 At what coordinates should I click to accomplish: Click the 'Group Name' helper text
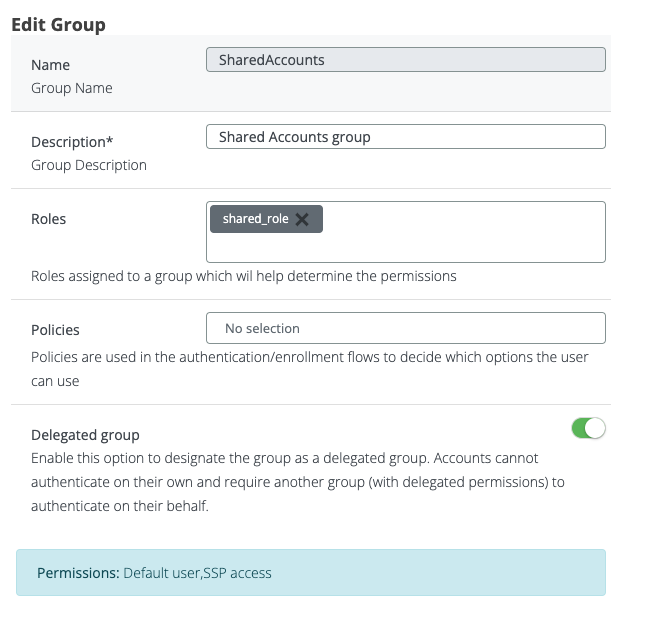72,88
